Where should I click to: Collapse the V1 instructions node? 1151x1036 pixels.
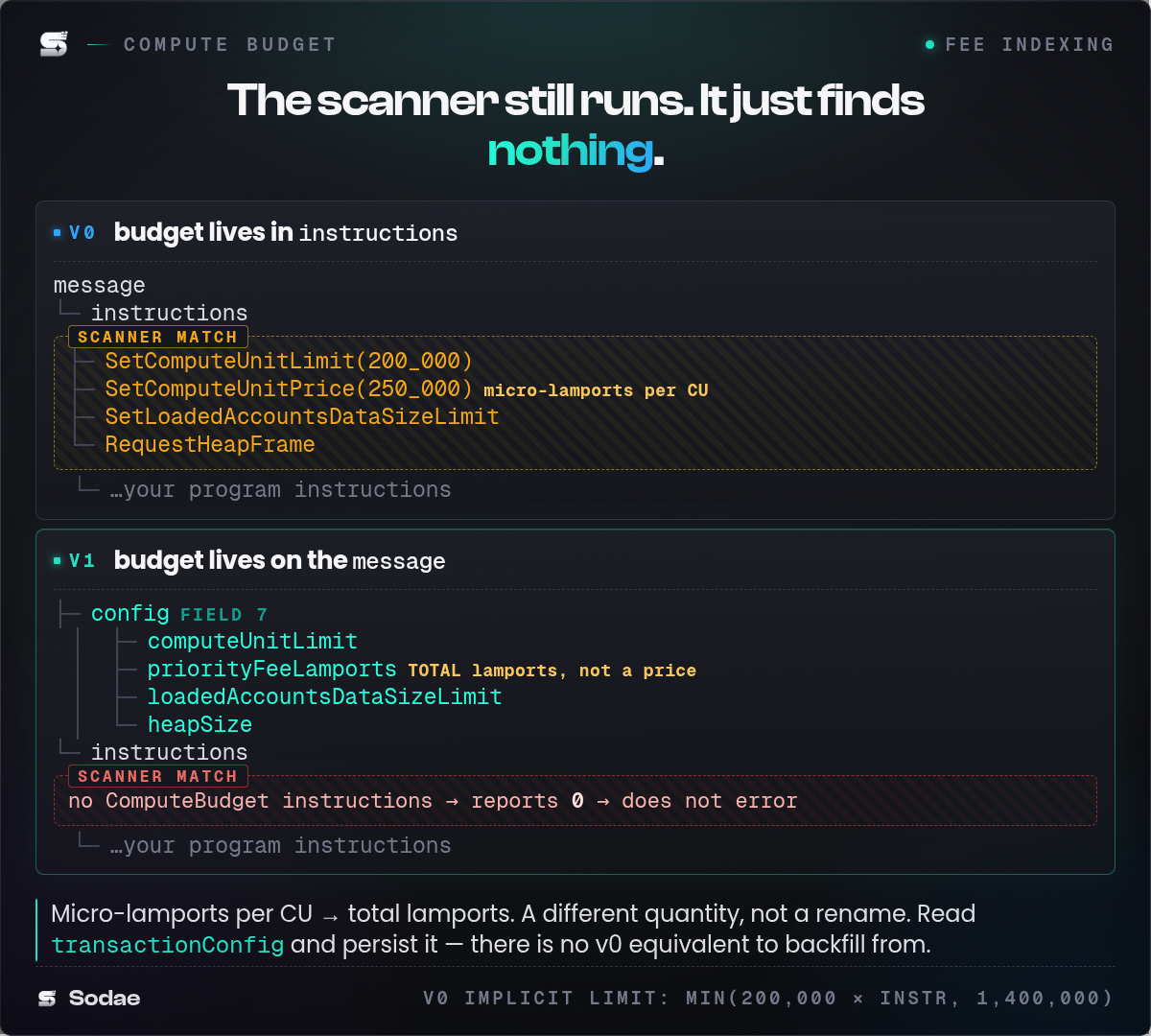pyautogui.click(x=169, y=752)
